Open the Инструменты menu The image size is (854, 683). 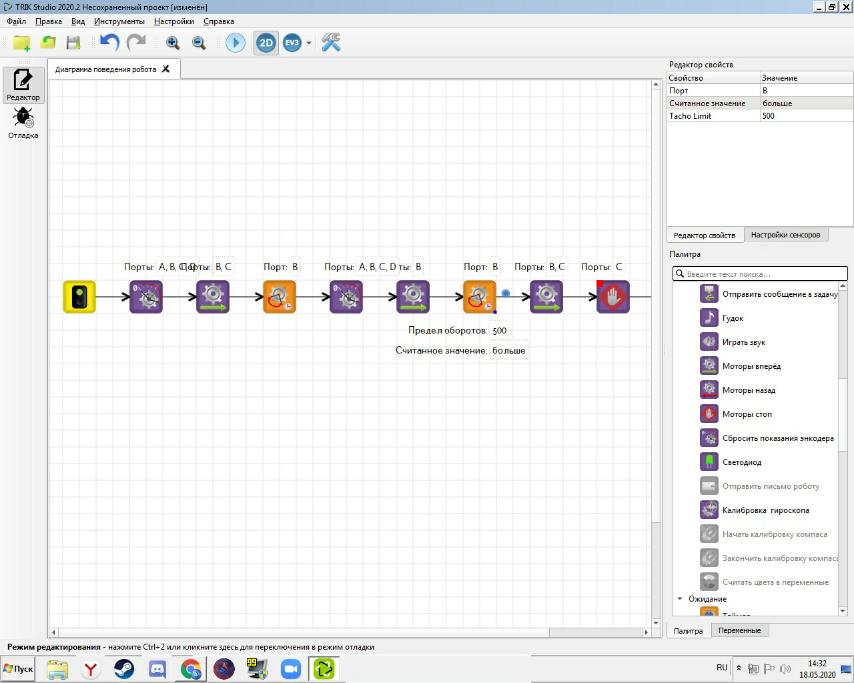(x=119, y=21)
